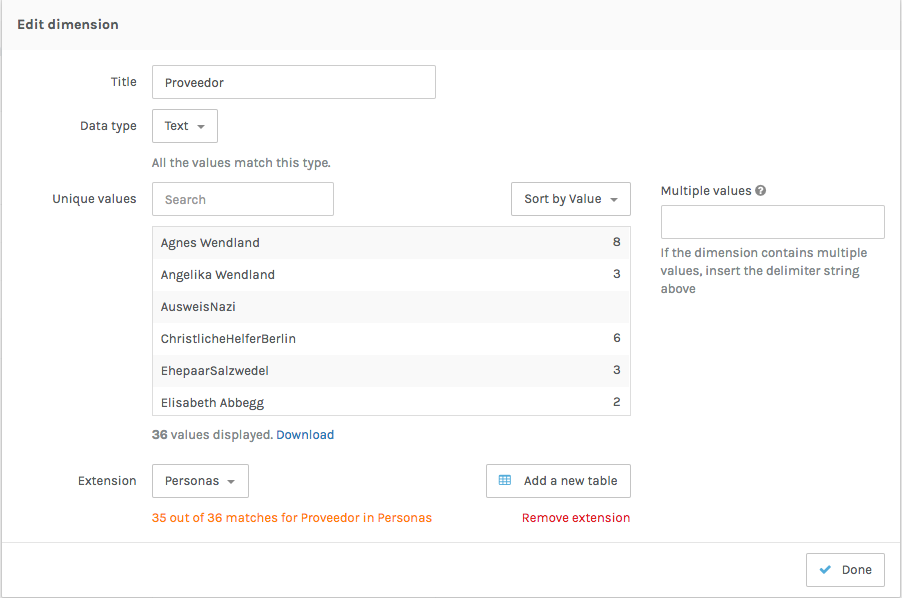Select Agnes Wendland in the values list
The width and height of the screenshot is (902, 598).
point(390,243)
